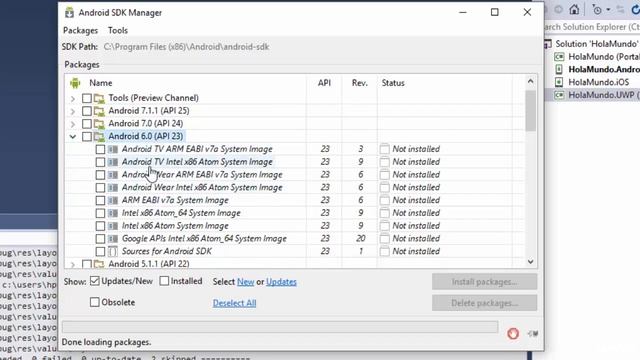Click the Deselect All link

[234, 303]
